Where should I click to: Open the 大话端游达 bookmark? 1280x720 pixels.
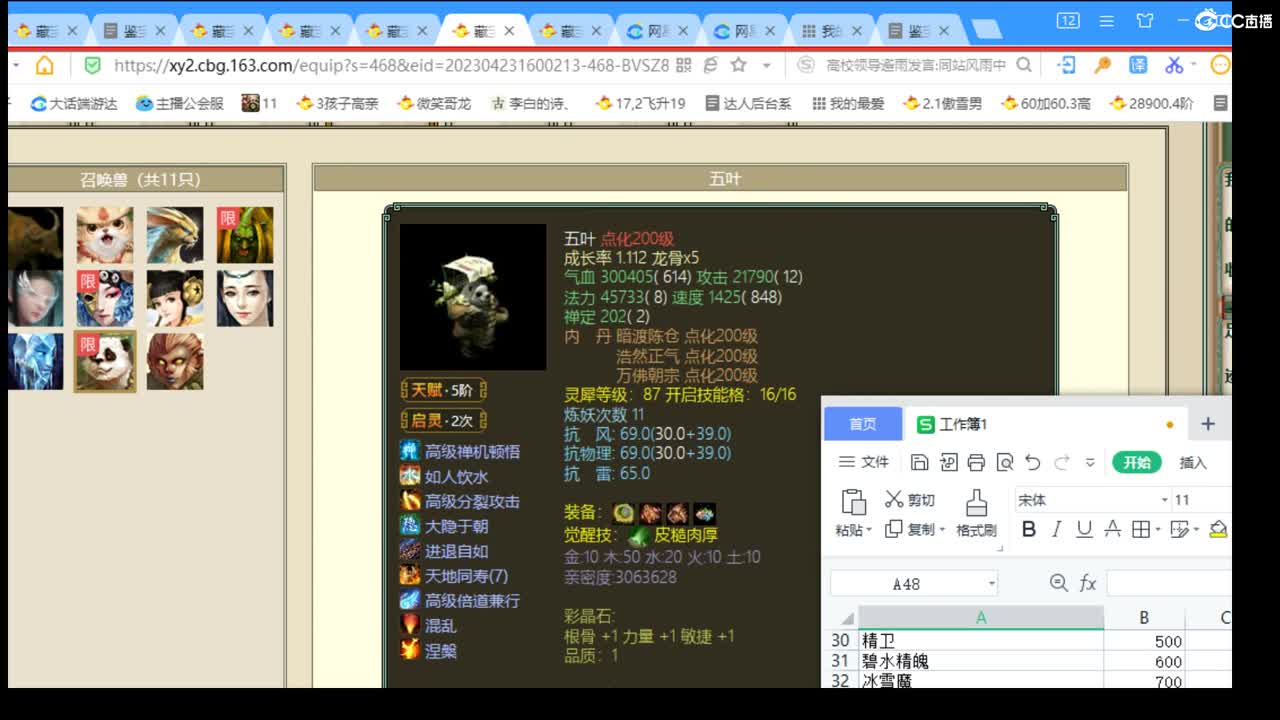coord(74,103)
